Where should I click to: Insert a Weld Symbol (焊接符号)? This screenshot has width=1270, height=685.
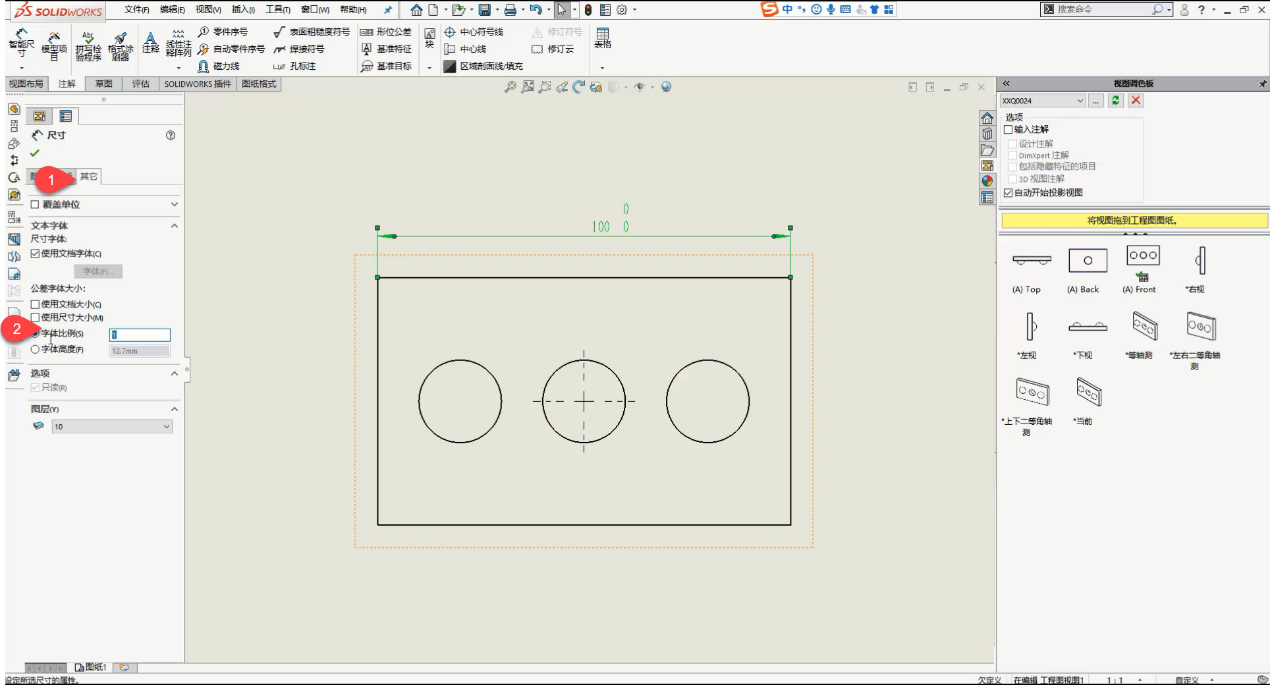(299, 49)
